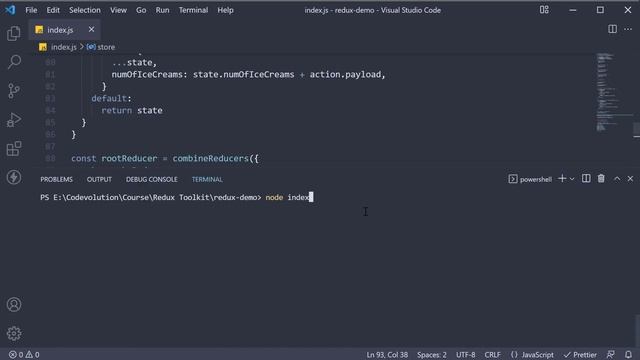Close the index.js editor tab
This screenshot has height=360, width=640.
(91, 29)
